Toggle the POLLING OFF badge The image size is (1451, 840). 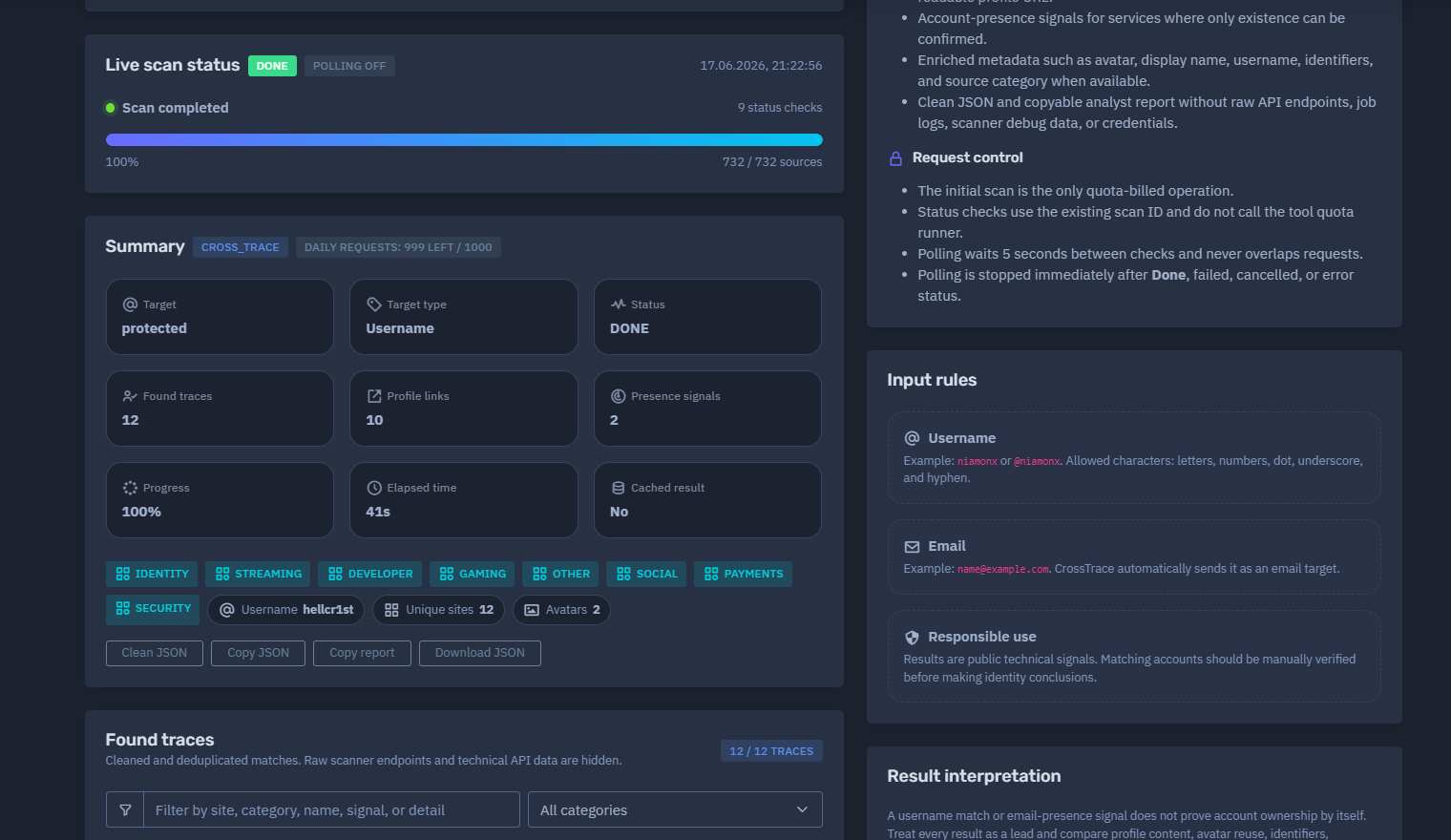[x=349, y=66]
